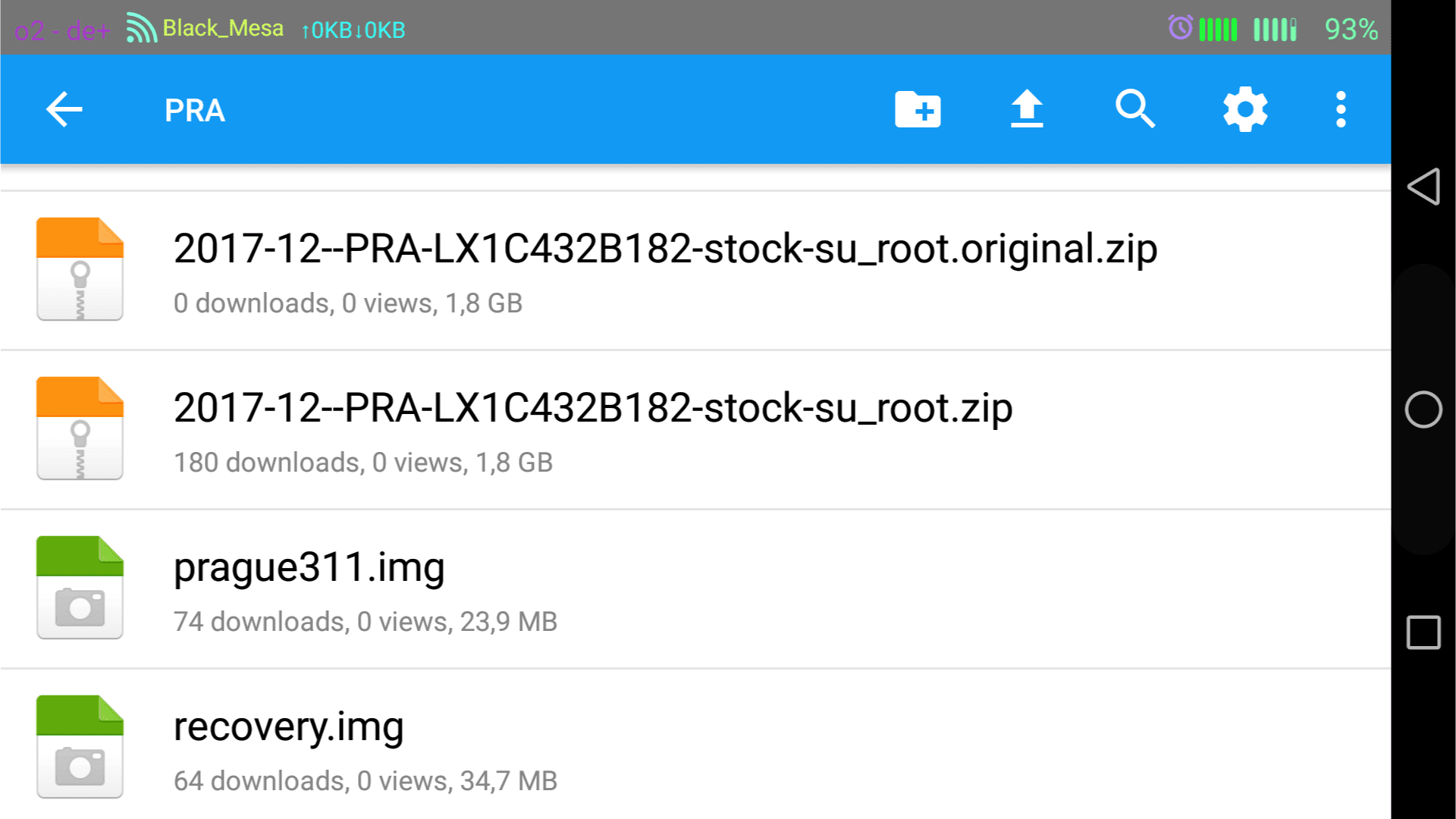Tap the Android home circle button
The width and height of the screenshot is (1456, 819).
point(1423,409)
